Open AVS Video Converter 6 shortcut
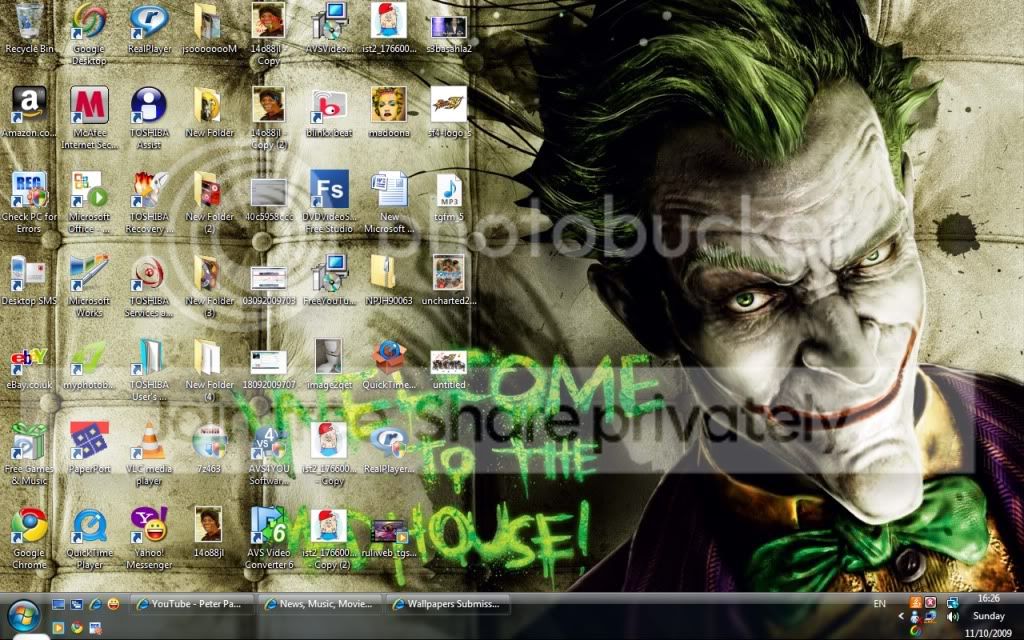1024x640 pixels. click(269, 539)
